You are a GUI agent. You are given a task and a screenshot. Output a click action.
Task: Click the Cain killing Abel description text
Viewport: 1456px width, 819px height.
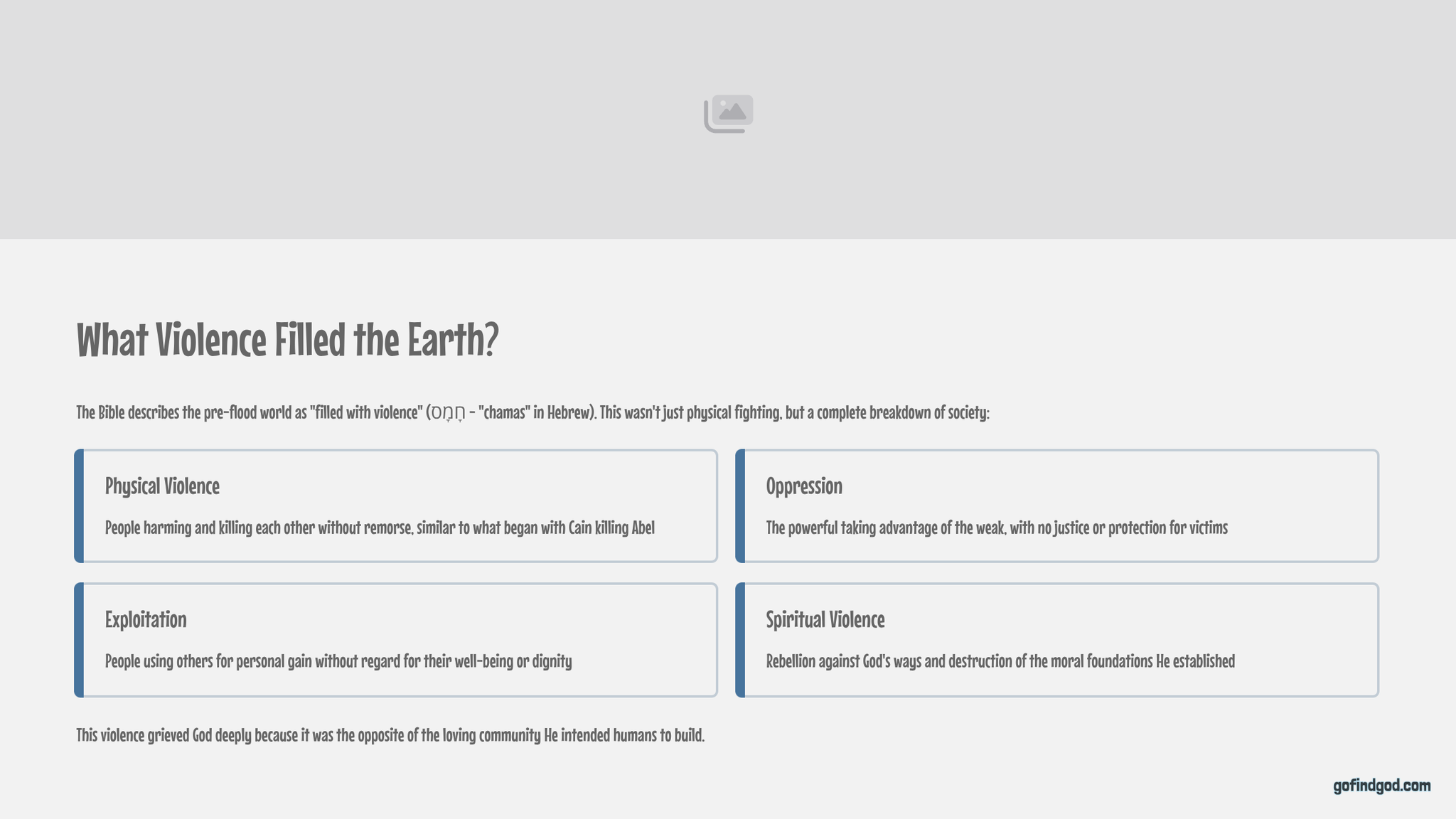tap(380, 528)
